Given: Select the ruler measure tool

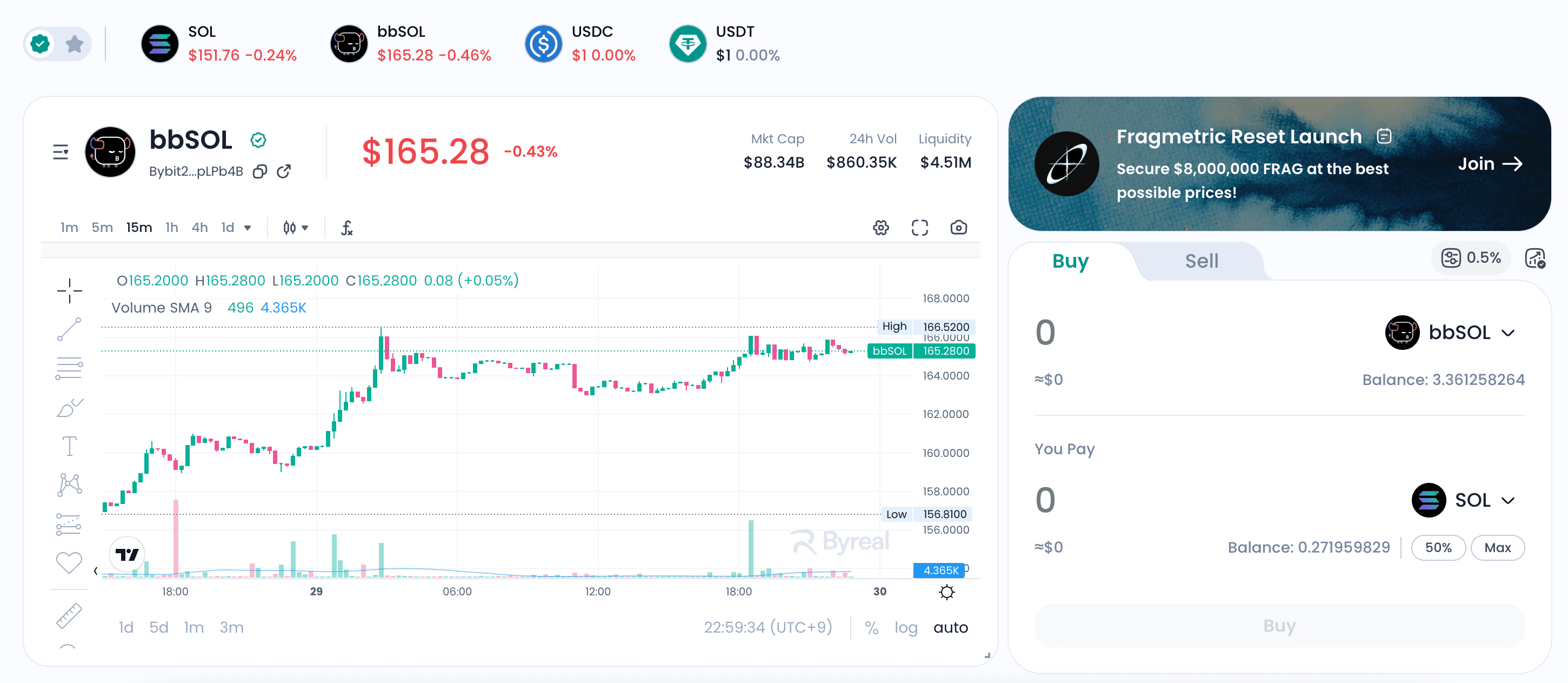Looking at the screenshot, I should point(69,616).
